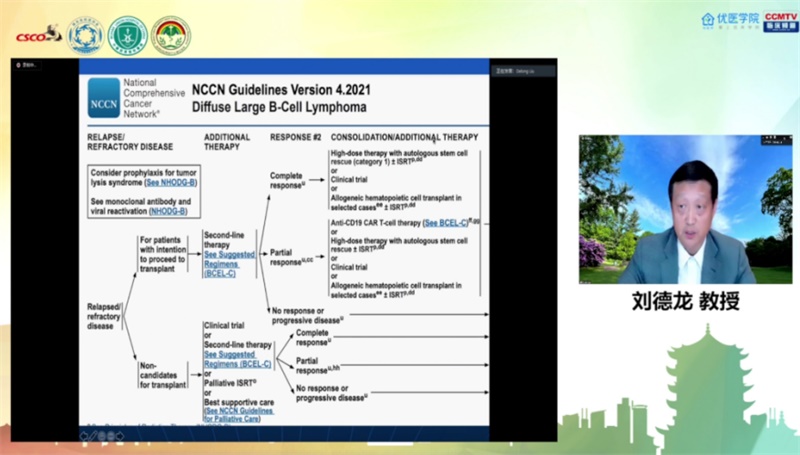This screenshot has width=800, height=455.
Task: Click the 优医学院 brand text
Action: (738, 19)
